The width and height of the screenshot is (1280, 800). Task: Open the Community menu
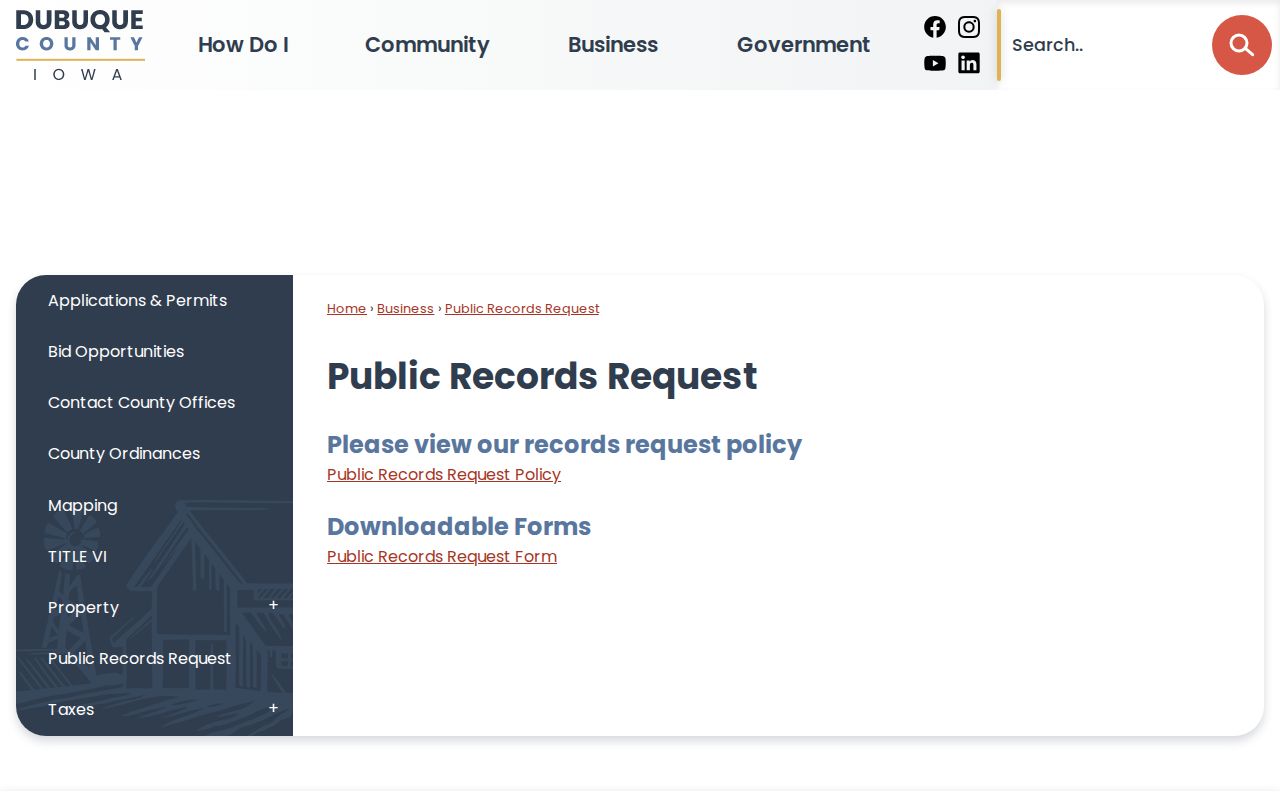pos(427,45)
